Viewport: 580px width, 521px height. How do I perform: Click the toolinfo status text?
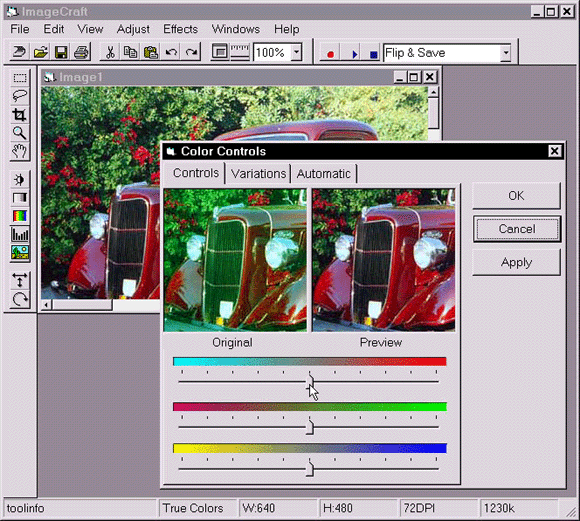pyautogui.click(x=26, y=508)
